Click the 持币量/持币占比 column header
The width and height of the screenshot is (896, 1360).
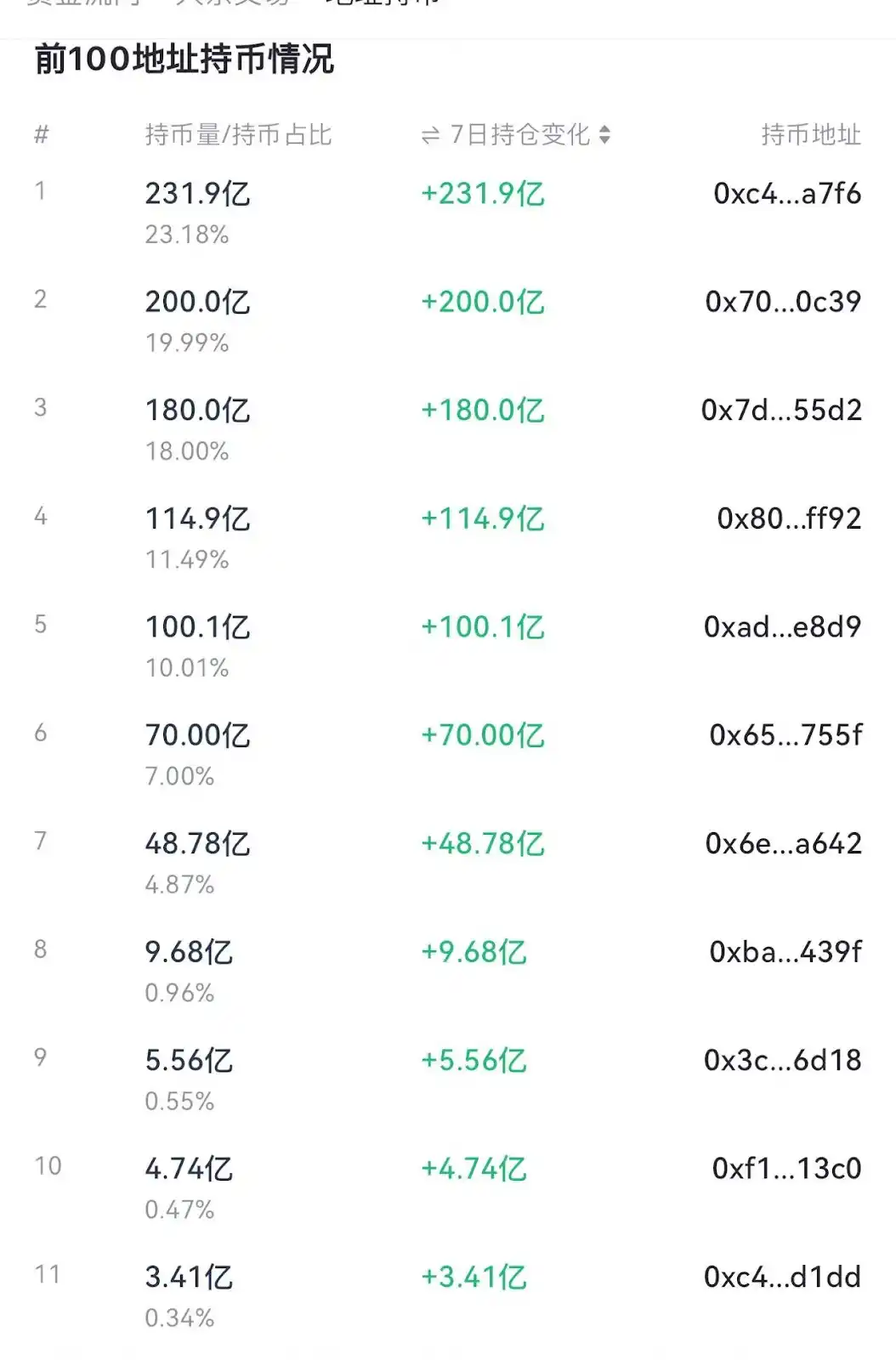[238, 134]
